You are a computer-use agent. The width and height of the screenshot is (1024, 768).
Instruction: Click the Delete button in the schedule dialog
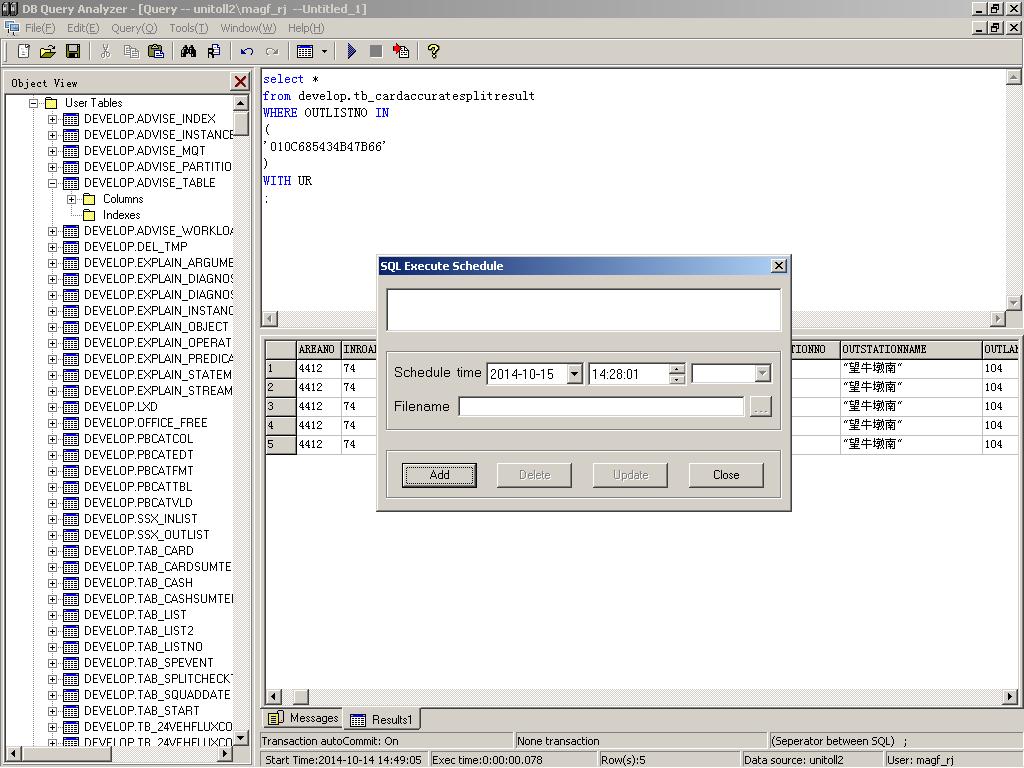[x=534, y=475]
